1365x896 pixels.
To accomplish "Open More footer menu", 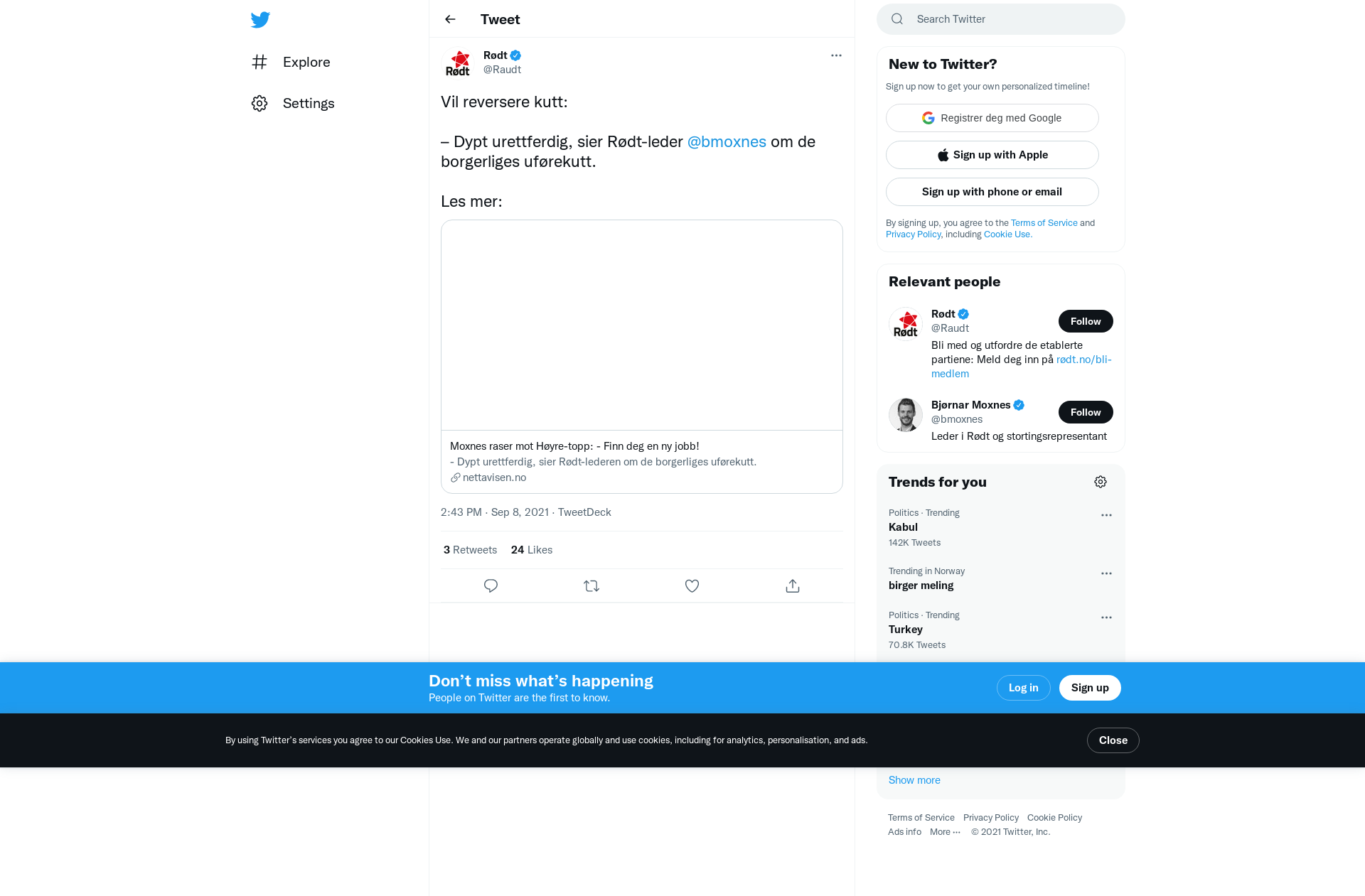I will coord(945,832).
